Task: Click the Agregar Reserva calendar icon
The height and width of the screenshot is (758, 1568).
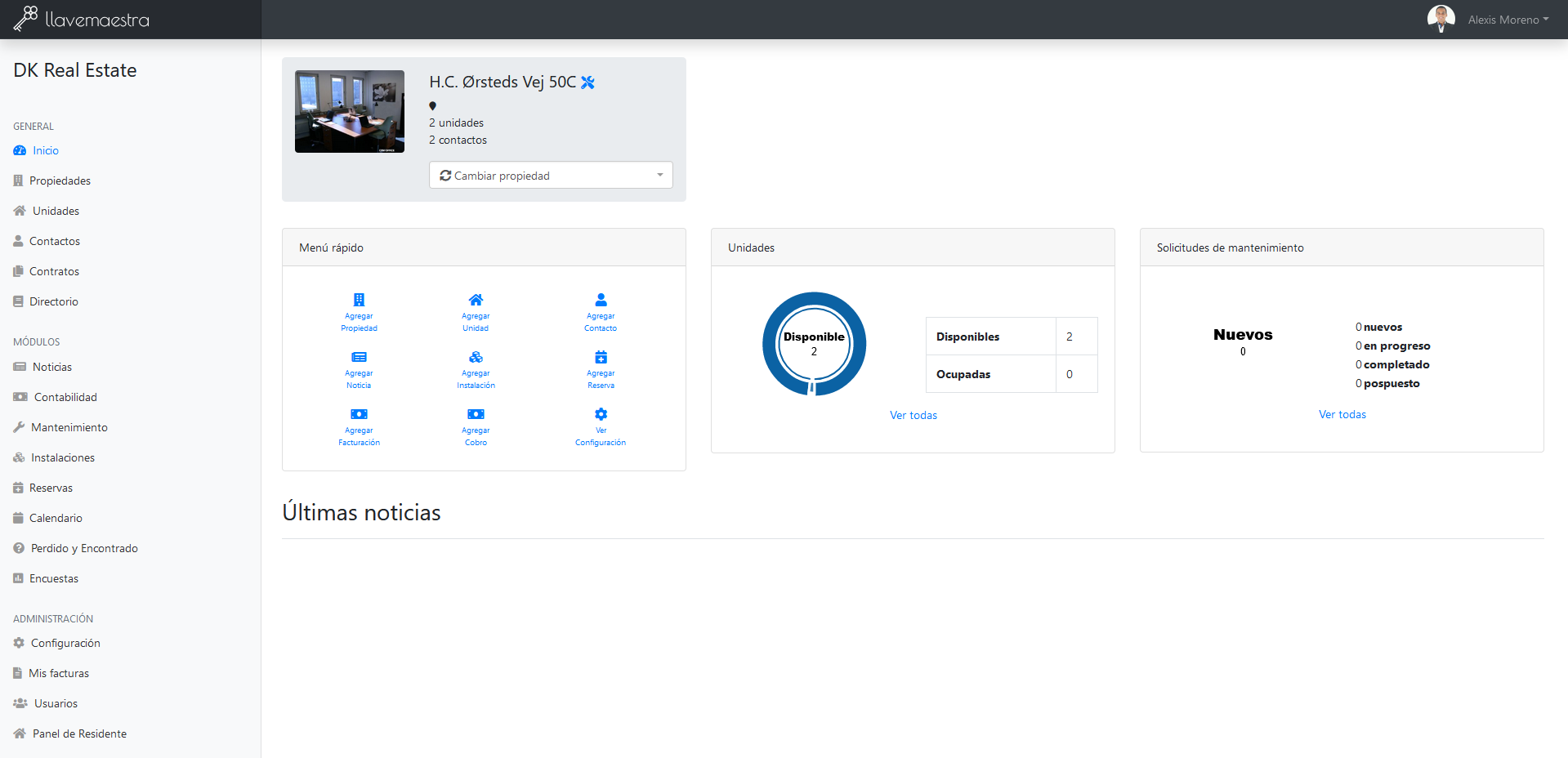Action: (x=601, y=357)
